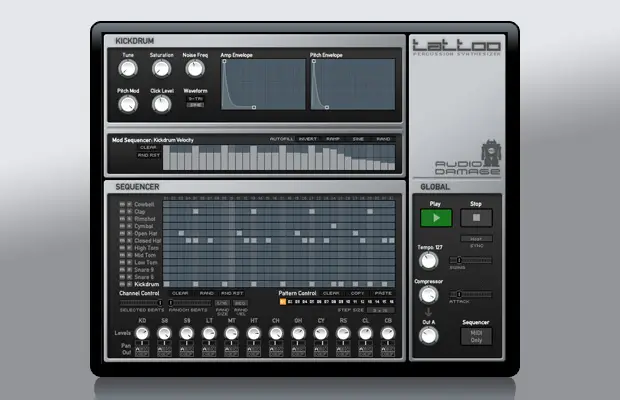Select the Open Hat channel
This screenshot has height=400, width=620.
pyautogui.click(x=146, y=233)
